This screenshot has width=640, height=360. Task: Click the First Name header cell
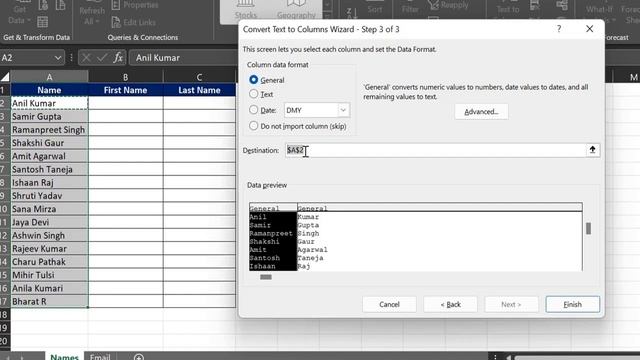(125, 90)
